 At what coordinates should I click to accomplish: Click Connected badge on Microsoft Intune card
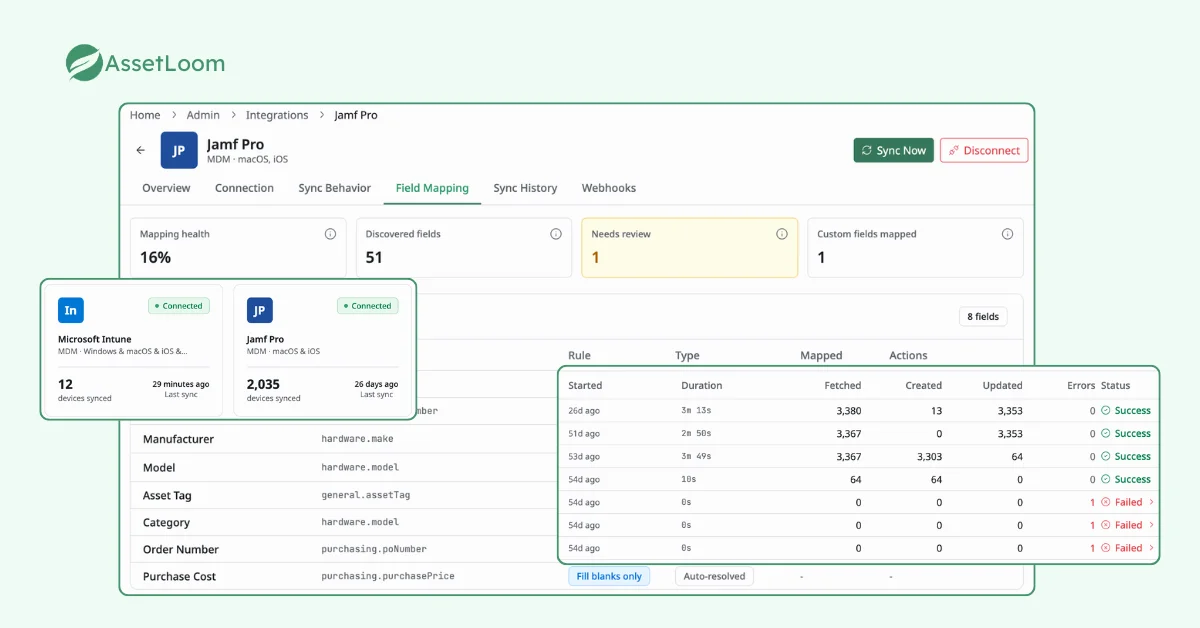click(179, 306)
